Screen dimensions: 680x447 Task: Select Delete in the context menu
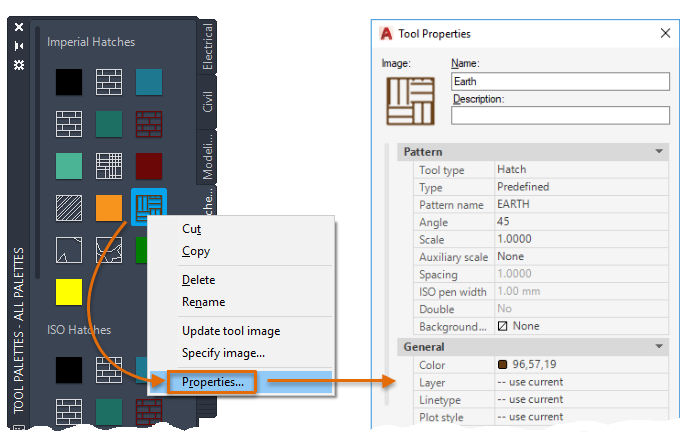point(198,280)
